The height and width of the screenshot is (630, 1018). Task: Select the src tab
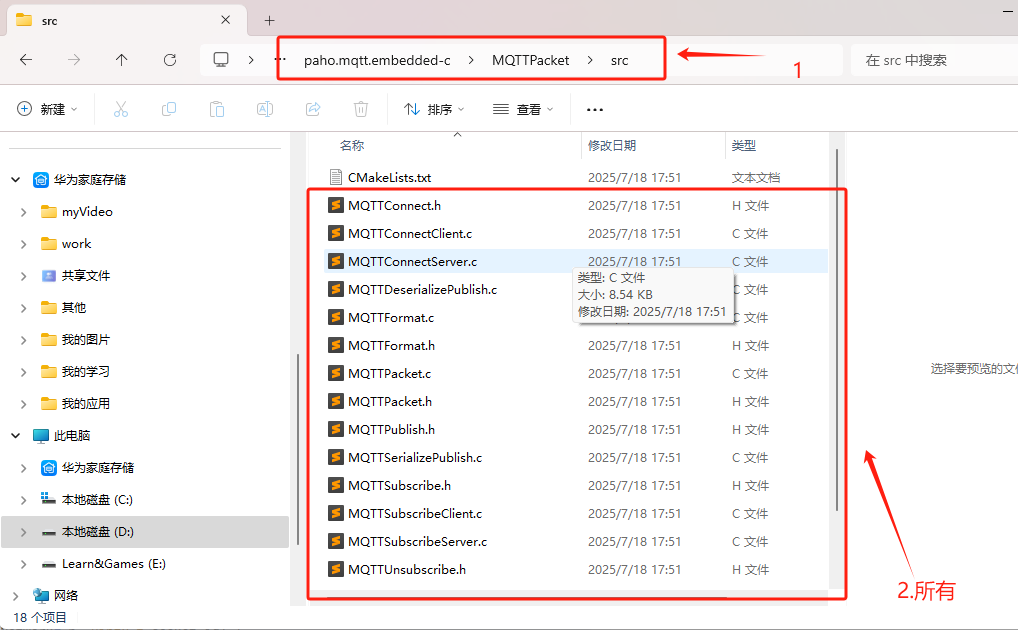[127, 20]
